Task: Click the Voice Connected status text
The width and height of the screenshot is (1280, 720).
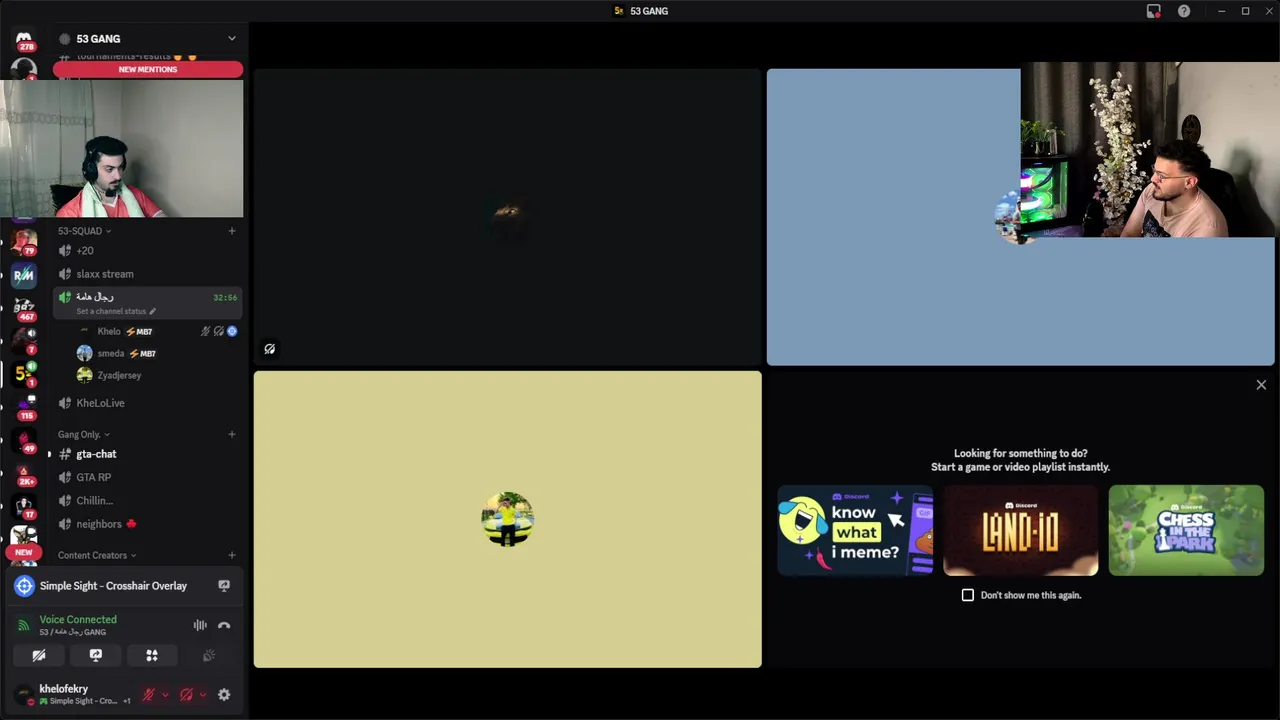Action: pos(78,619)
